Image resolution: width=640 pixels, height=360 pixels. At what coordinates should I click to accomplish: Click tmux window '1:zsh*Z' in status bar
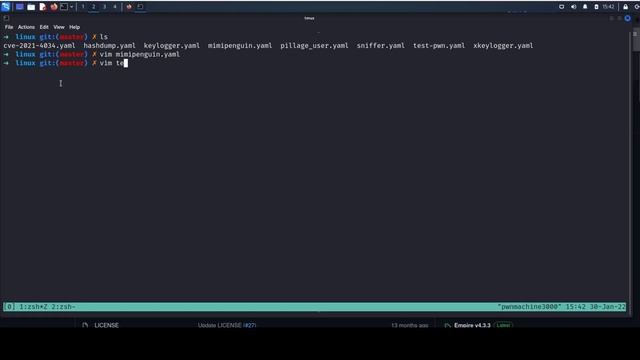tap(34, 307)
